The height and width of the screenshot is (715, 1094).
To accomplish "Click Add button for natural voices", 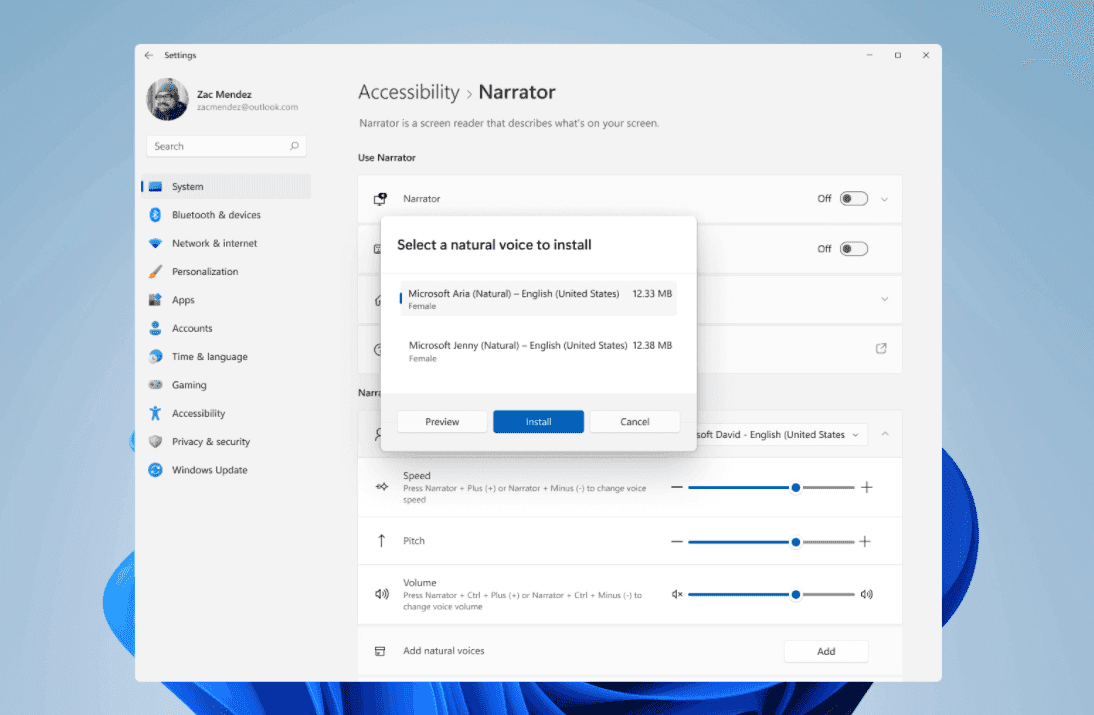I will [x=826, y=651].
